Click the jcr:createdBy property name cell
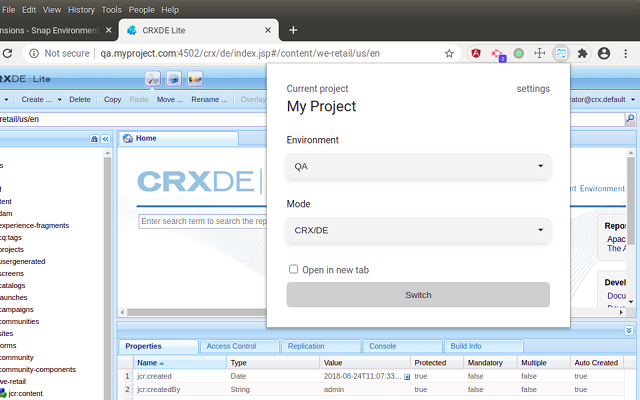This screenshot has width=640, height=400. coord(180,389)
